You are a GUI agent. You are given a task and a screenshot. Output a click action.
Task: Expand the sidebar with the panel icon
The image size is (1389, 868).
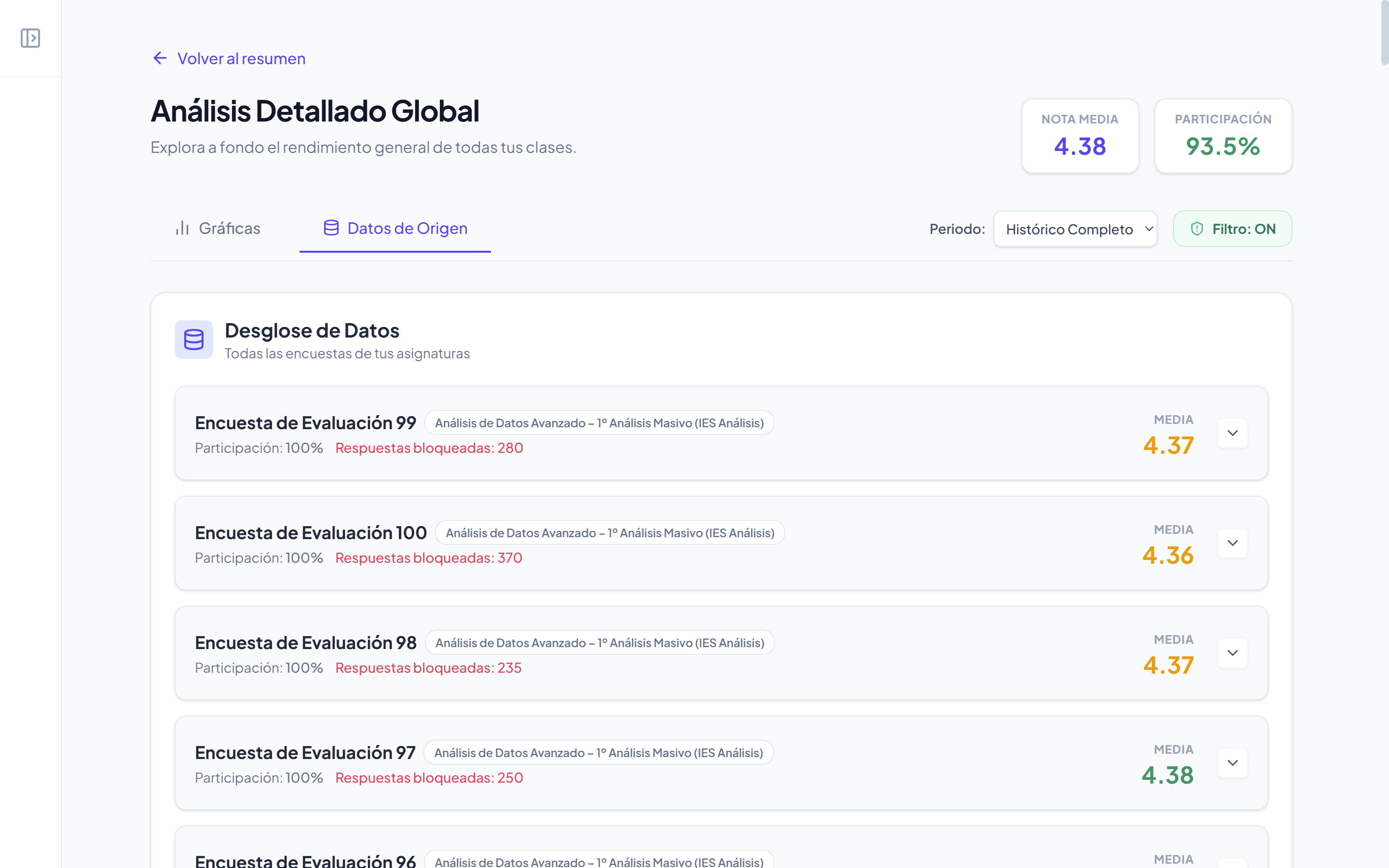pyautogui.click(x=30, y=38)
